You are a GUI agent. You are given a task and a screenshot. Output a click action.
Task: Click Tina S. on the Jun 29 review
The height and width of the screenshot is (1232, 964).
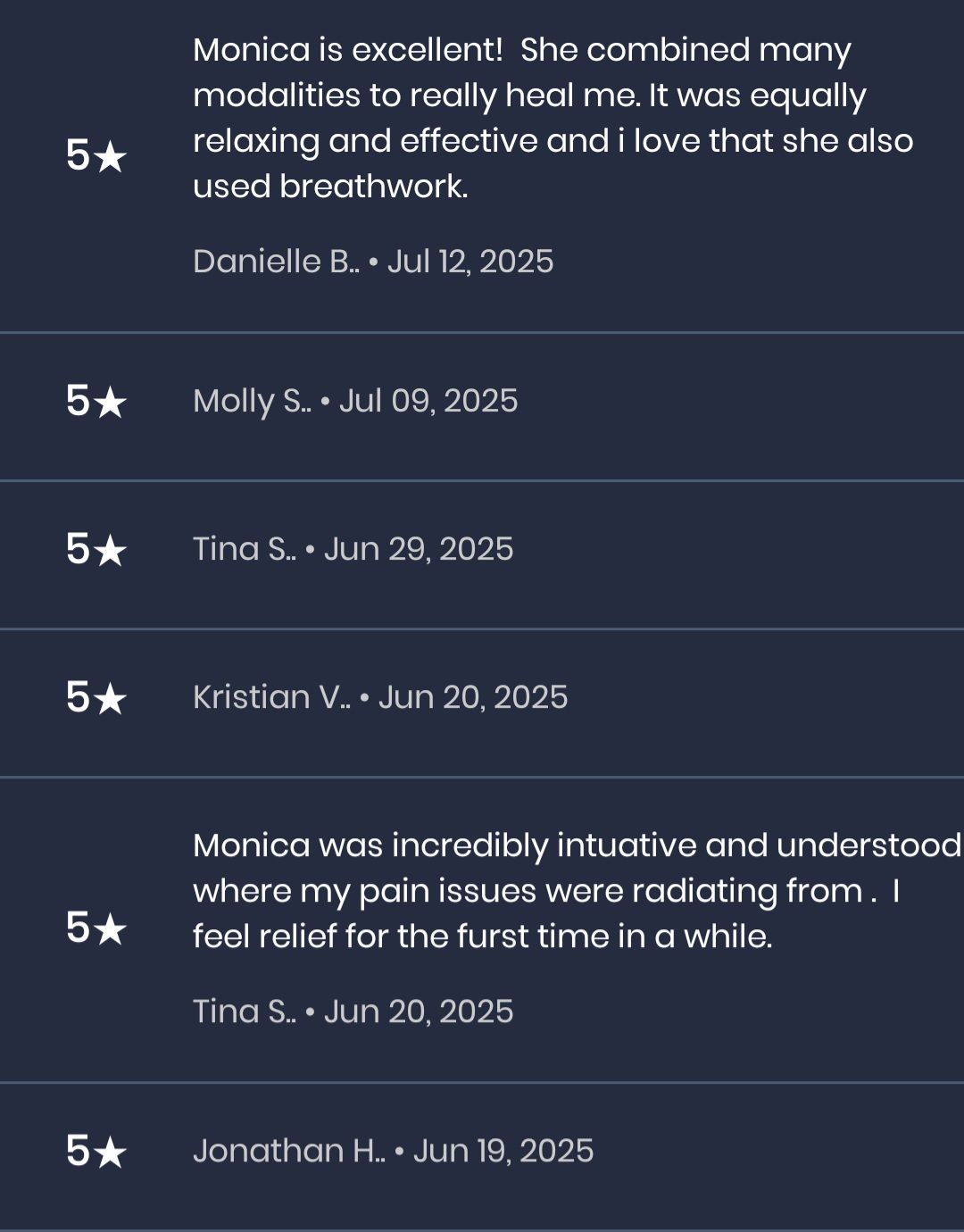pyautogui.click(x=244, y=549)
